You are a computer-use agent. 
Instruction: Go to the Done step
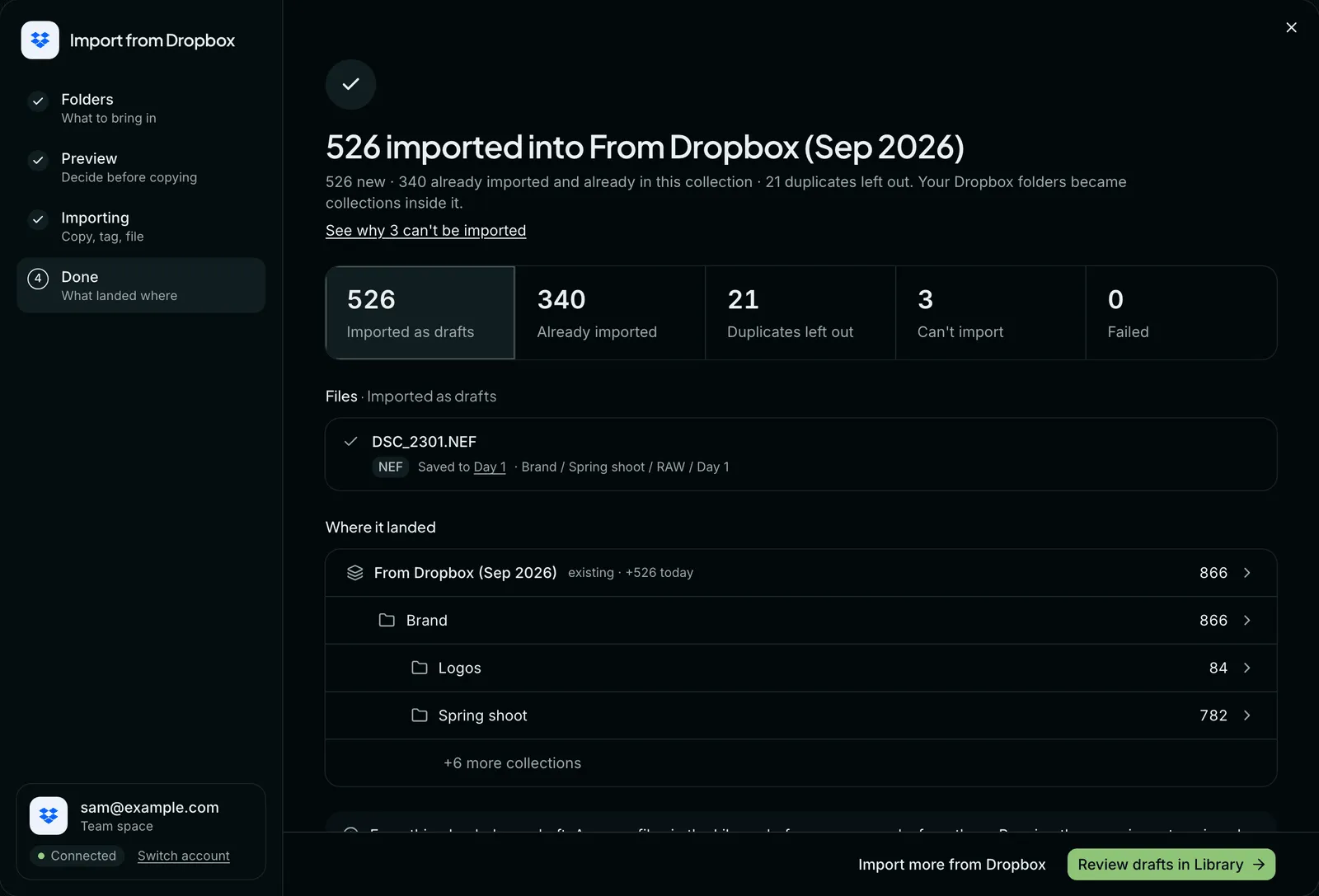click(141, 285)
